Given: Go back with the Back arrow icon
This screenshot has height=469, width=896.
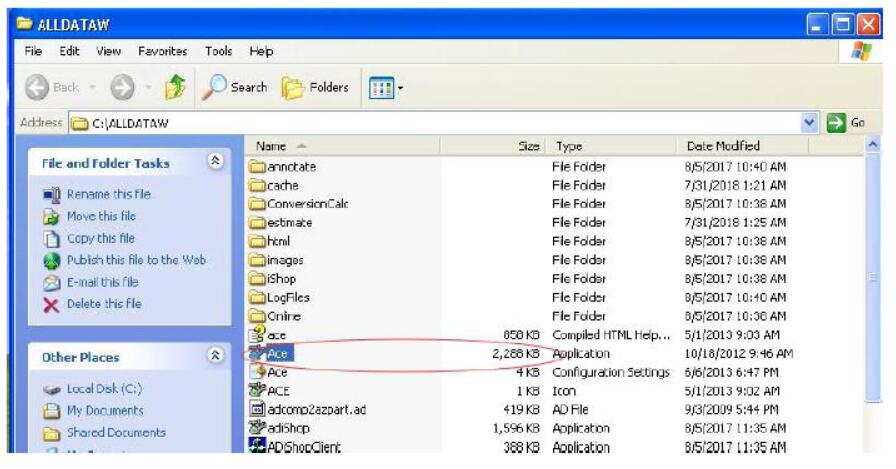Looking at the screenshot, I should (x=37, y=88).
